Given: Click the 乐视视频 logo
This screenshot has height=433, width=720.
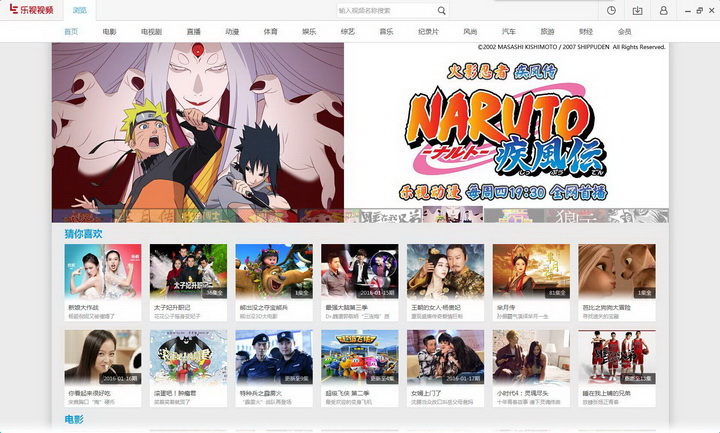Looking at the screenshot, I should click(x=31, y=10).
